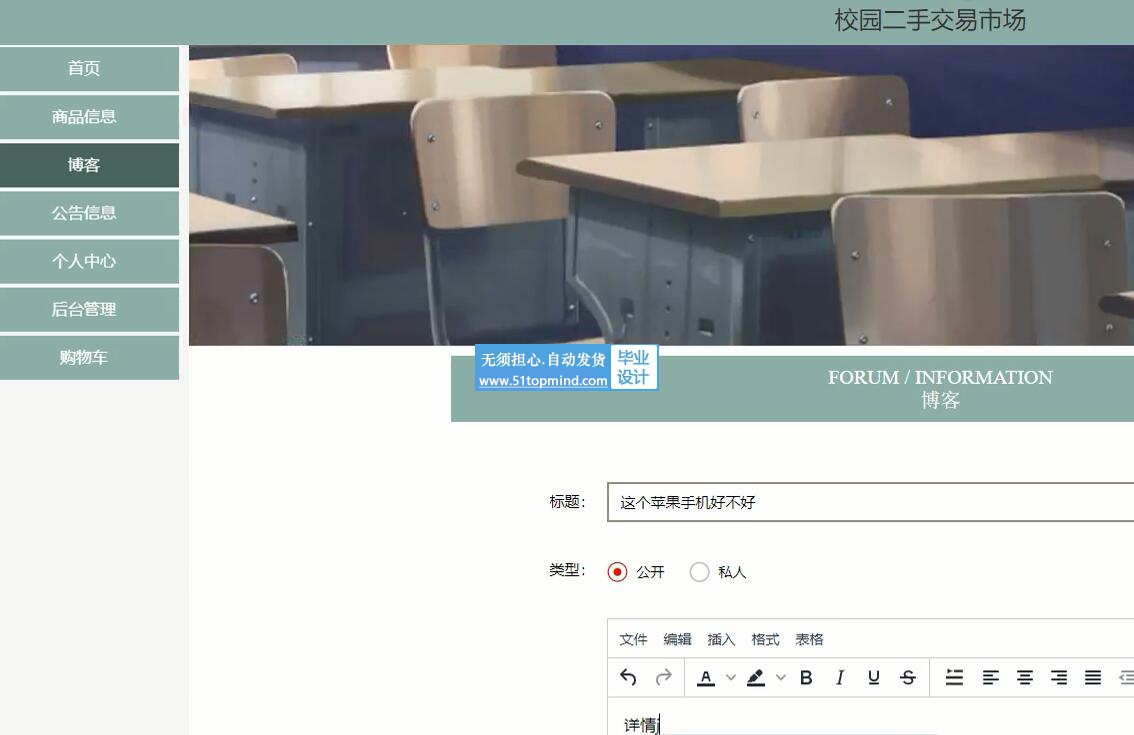The image size is (1134, 735).
Task: Align text to the right
Action: pyautogui.click(x=1059, y=677)
